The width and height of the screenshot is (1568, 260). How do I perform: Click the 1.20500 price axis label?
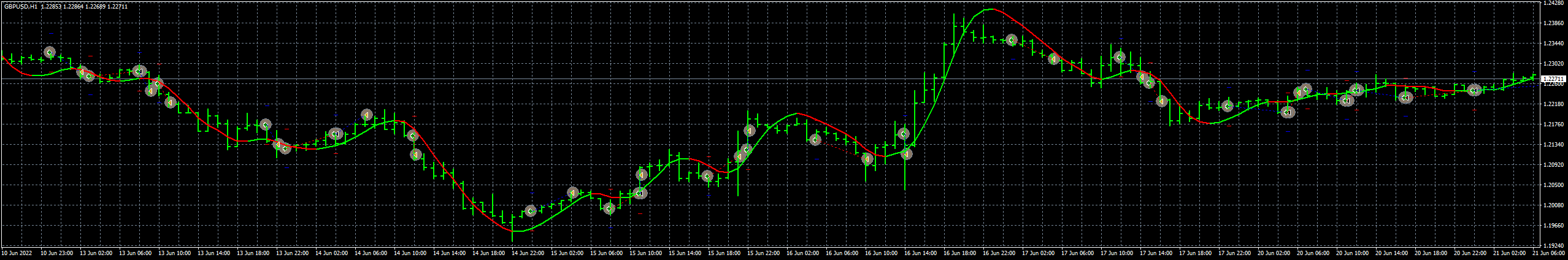pyautogui.click(x=1553, y=186)
